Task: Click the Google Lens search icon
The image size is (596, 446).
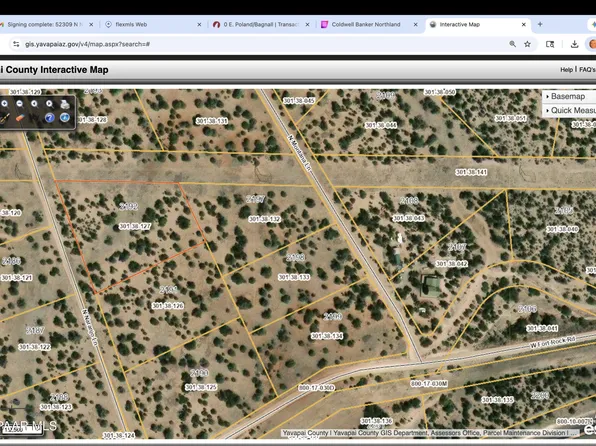Action: [550, 44]
